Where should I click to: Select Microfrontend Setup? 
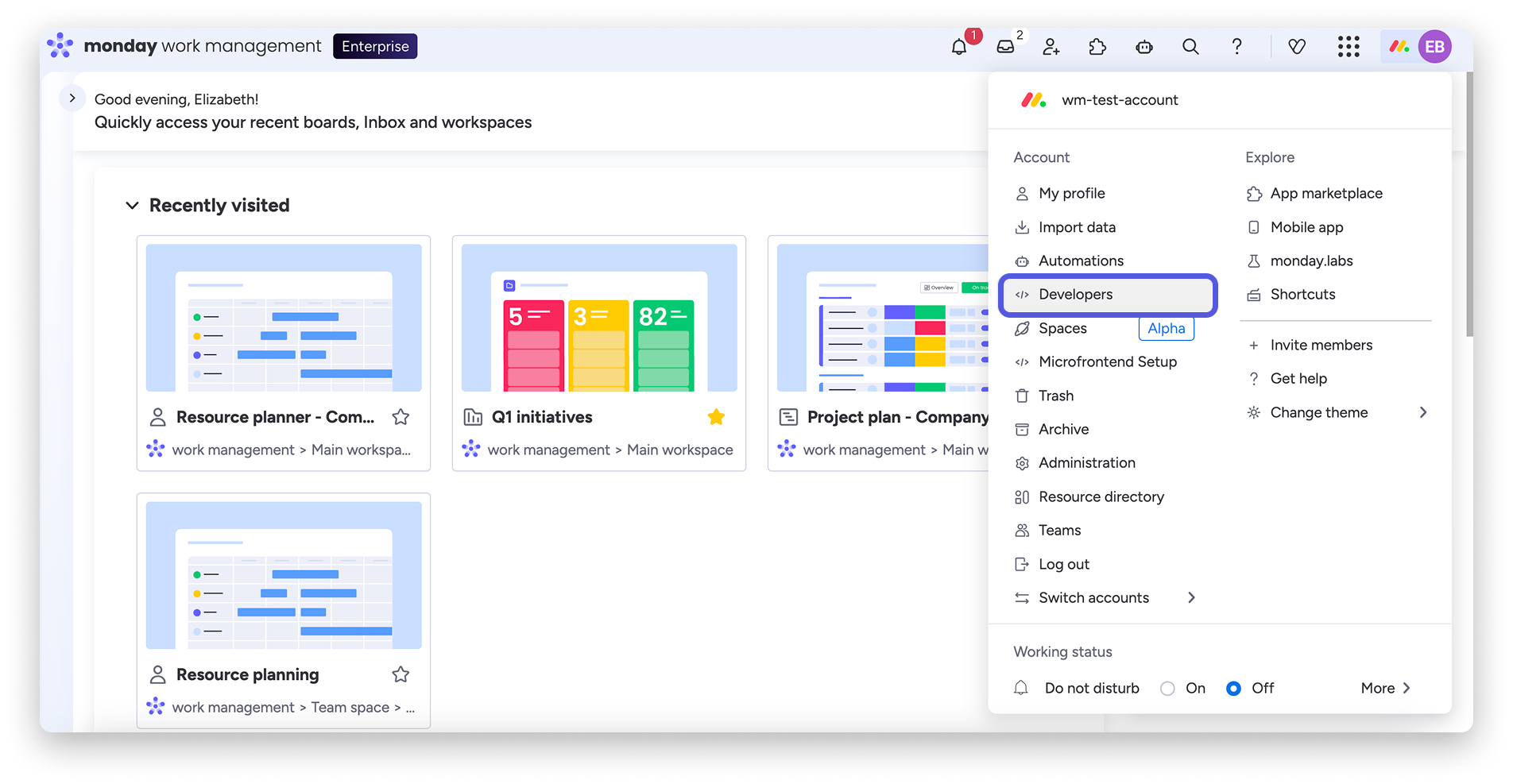(x=1106, y=362)
